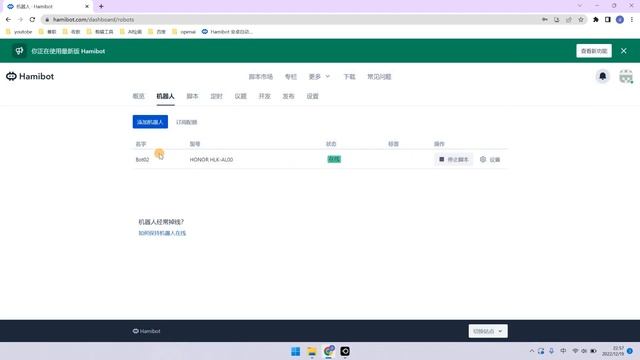The width and height of the screenshot is (640, 360).
Task: Open 脚本市场 in the top navigation
Action: point(260,77)
